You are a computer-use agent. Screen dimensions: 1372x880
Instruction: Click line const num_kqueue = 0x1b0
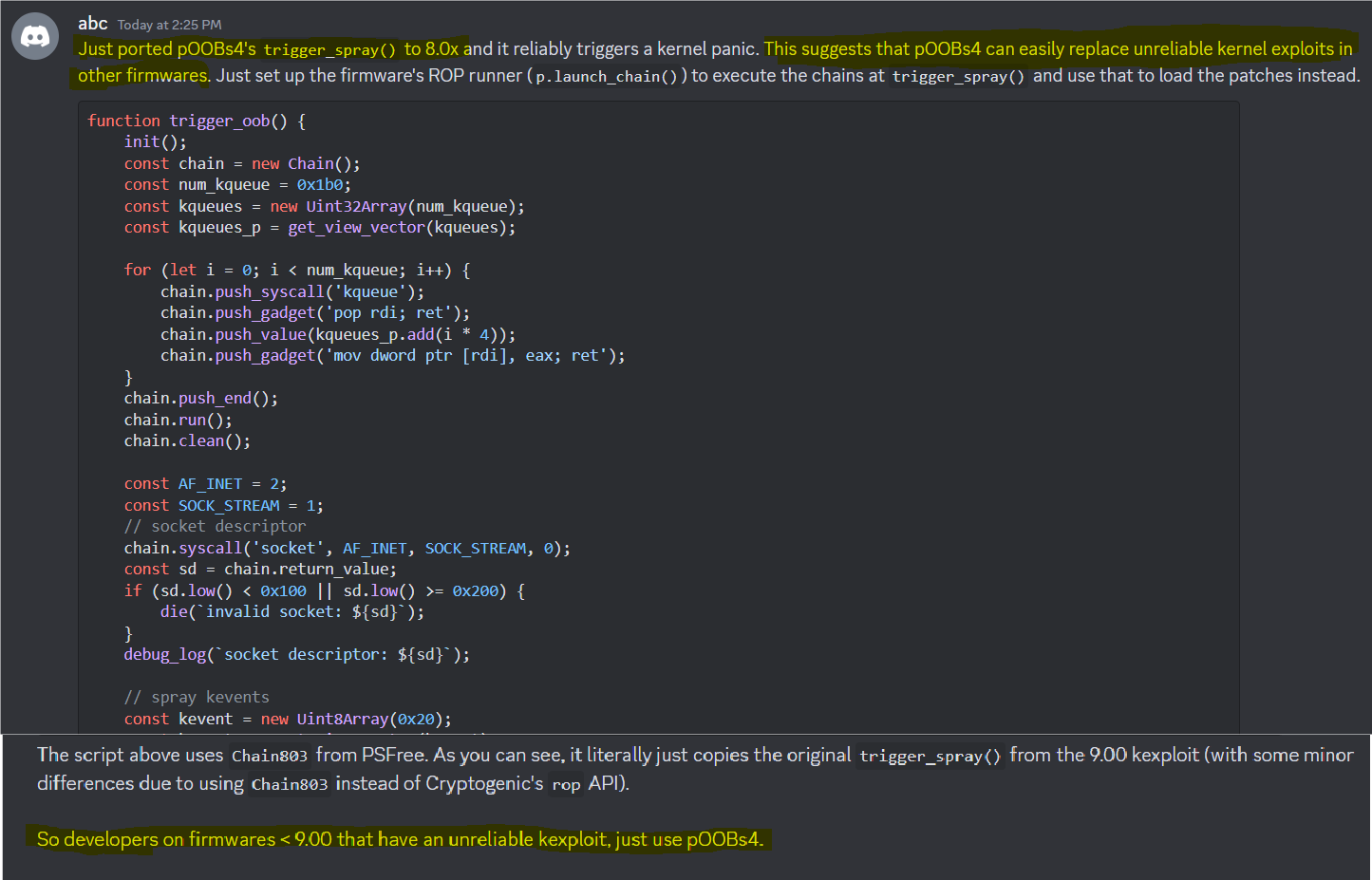coord(237,184)
